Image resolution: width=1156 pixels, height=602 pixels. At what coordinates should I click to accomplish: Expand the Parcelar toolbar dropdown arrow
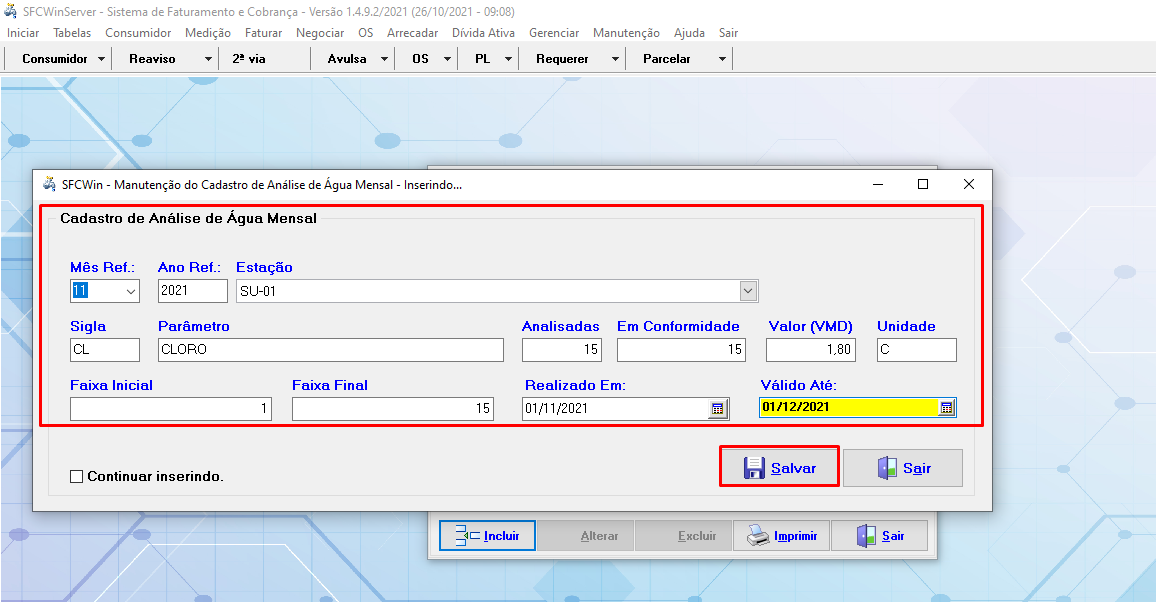point(722,59)
